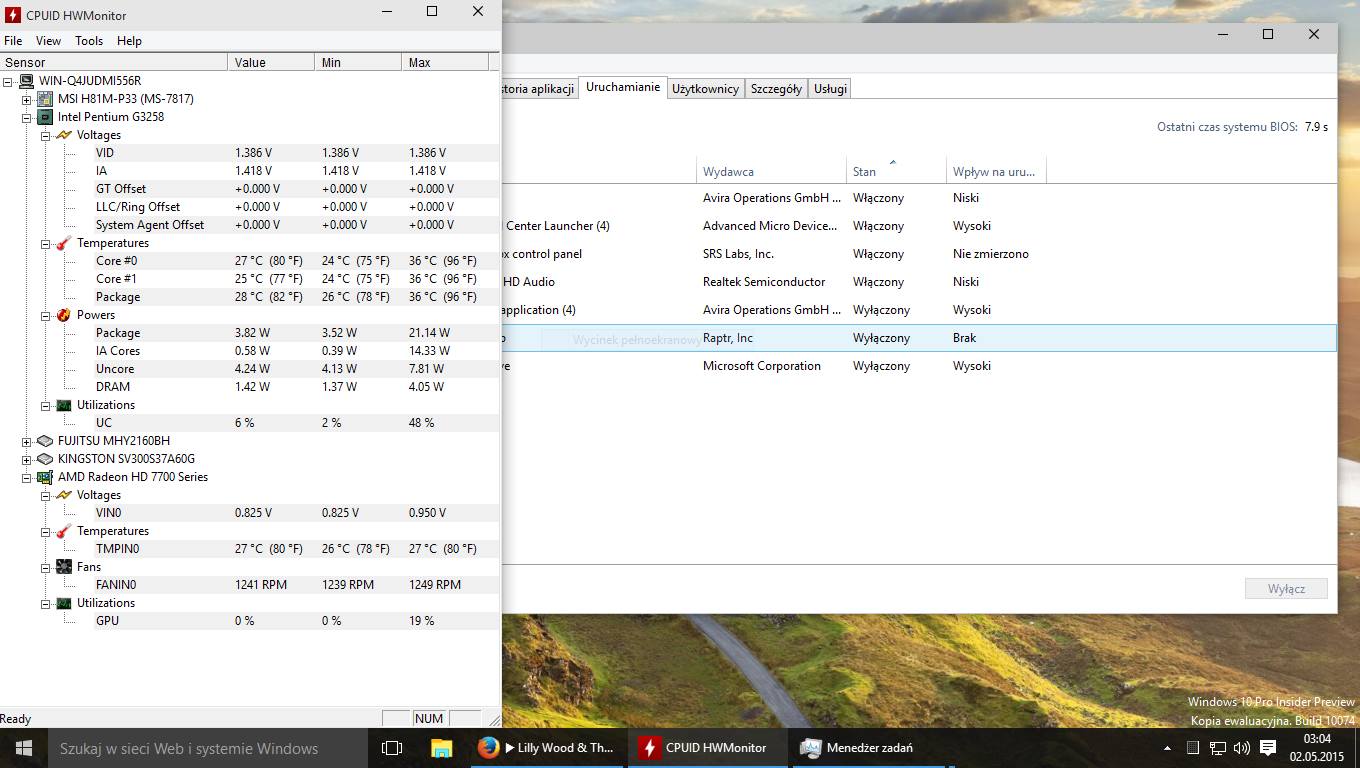1360x768 pixels.
Task: Click the HWMonitor title bar lightning icon
Action: click(13, 15)
